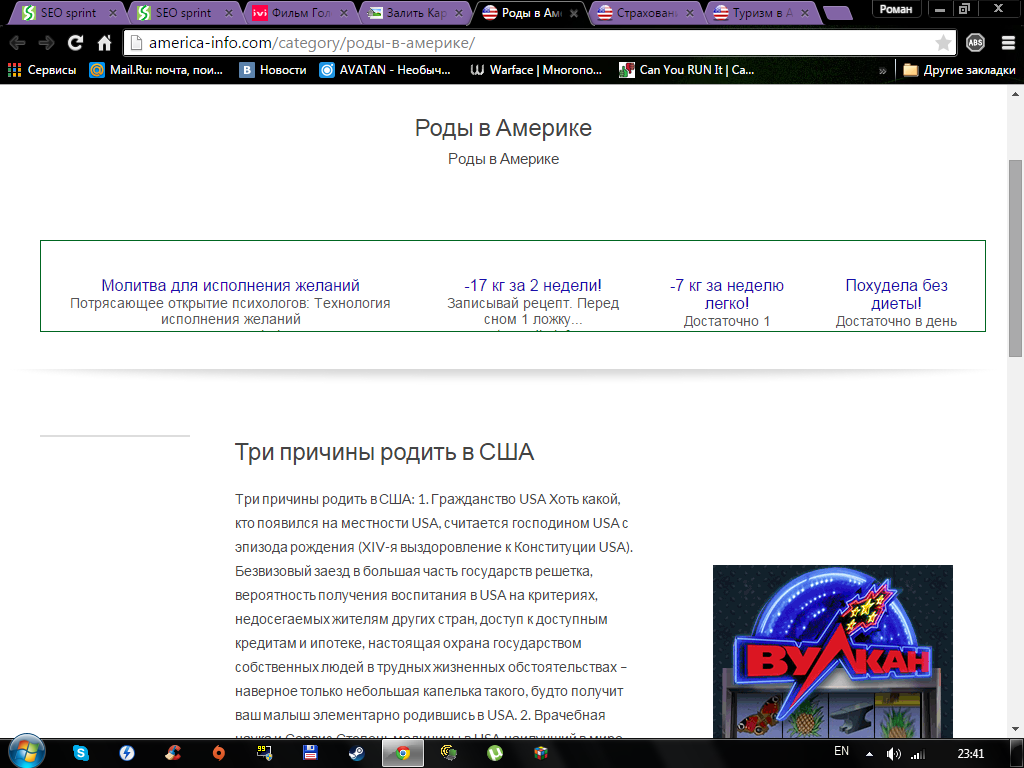Open CCleaner from the taskbar

tap(173, 753)
